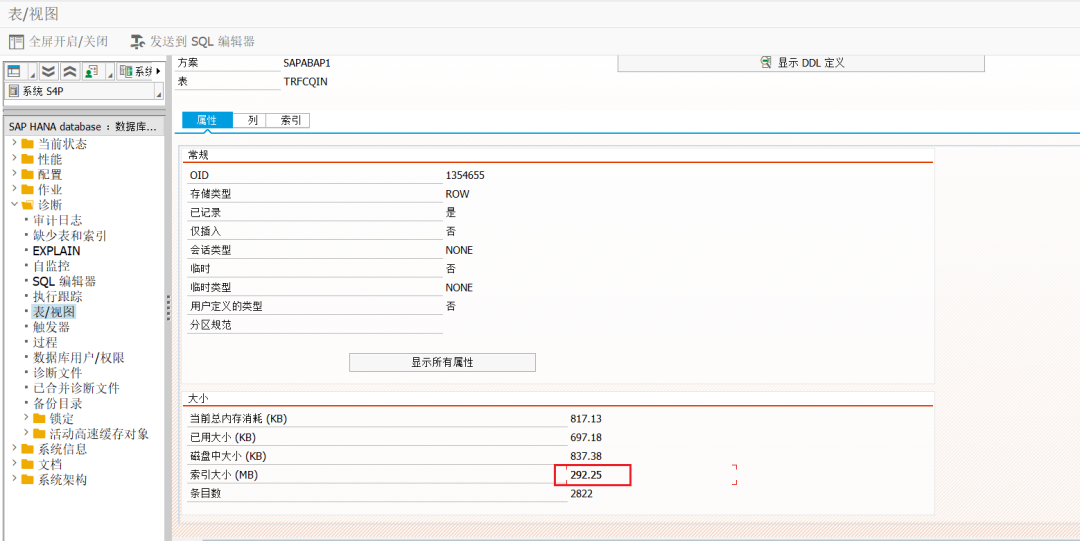
Task: Expand the 系统信息 folder node
Action: (x=14, y=448)
